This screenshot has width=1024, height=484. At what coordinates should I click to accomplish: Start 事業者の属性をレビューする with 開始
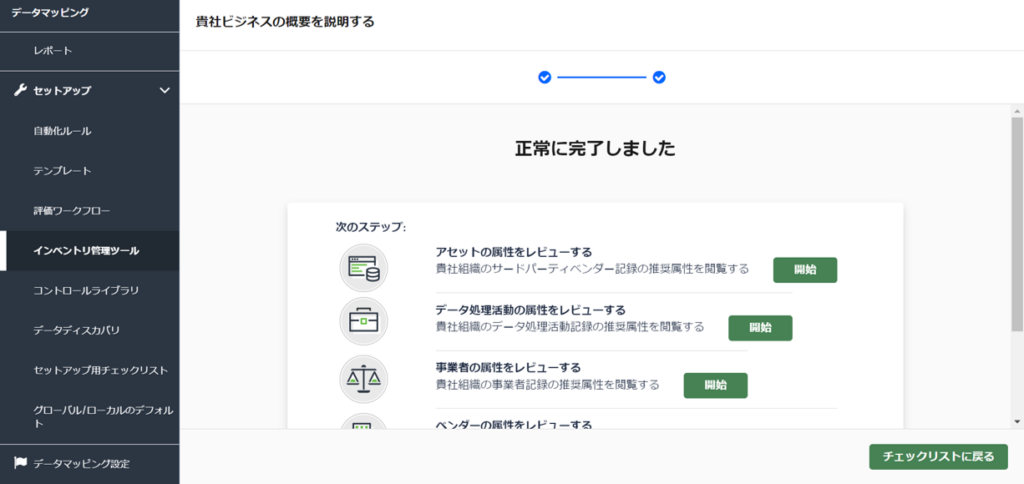pyautogui.click(x=715, y=385)
